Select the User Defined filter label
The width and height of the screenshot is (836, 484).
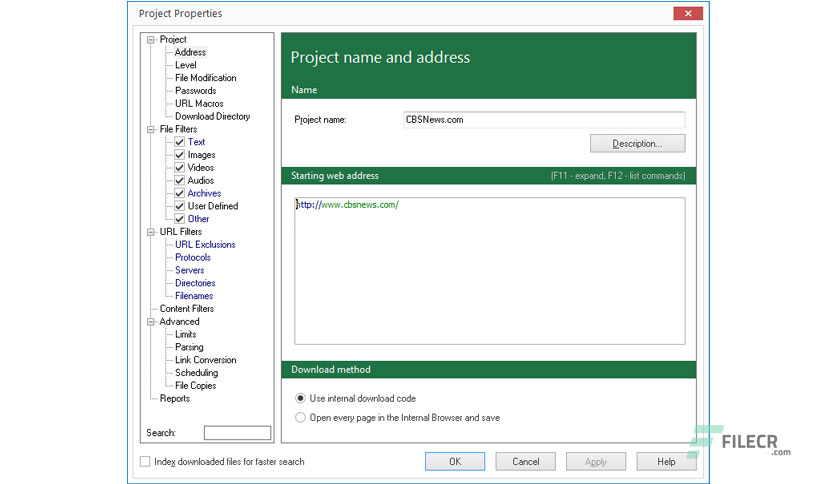pos(213,206)
